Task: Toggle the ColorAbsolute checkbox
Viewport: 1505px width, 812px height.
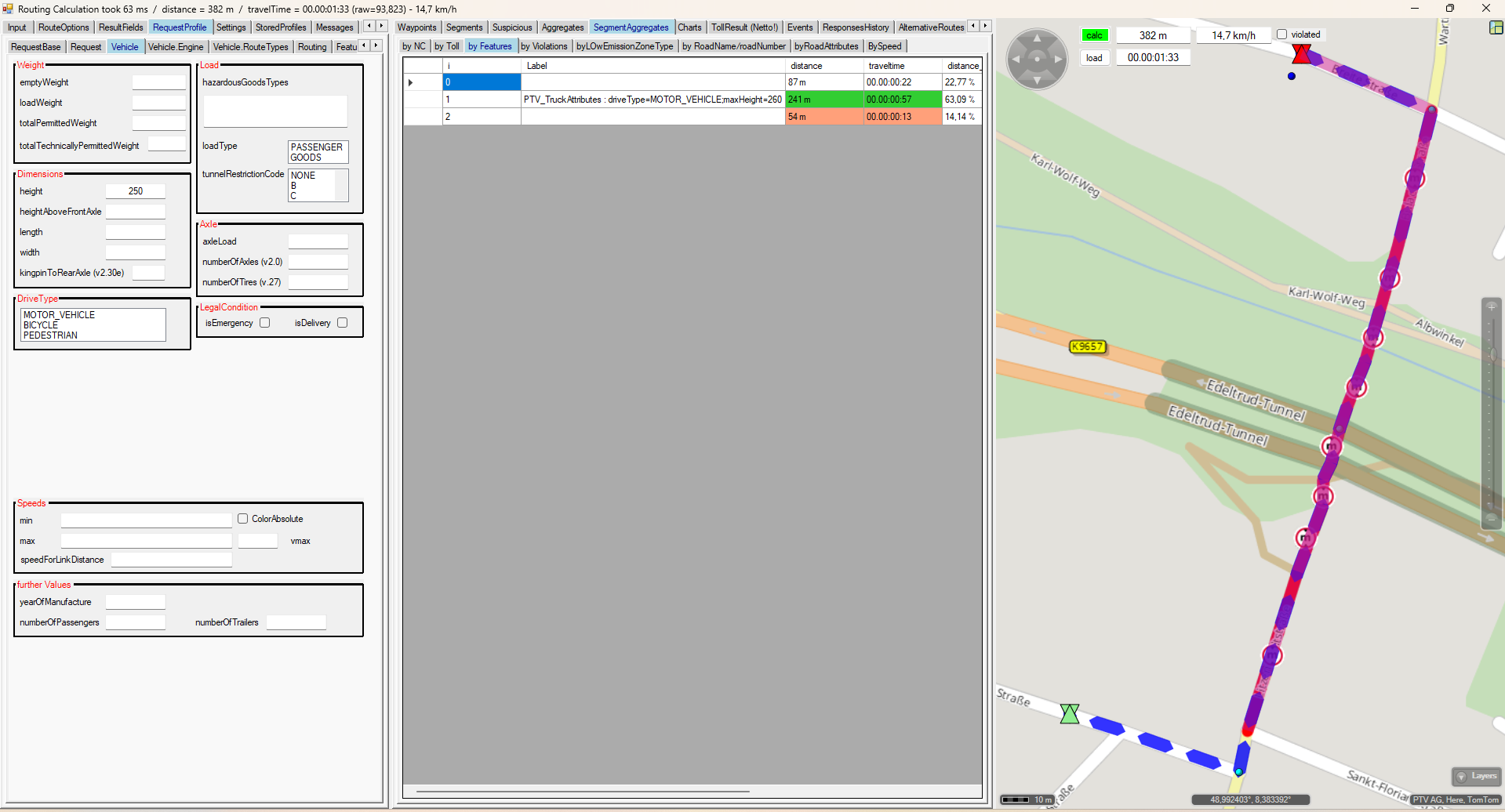Action: click(243, 519)
